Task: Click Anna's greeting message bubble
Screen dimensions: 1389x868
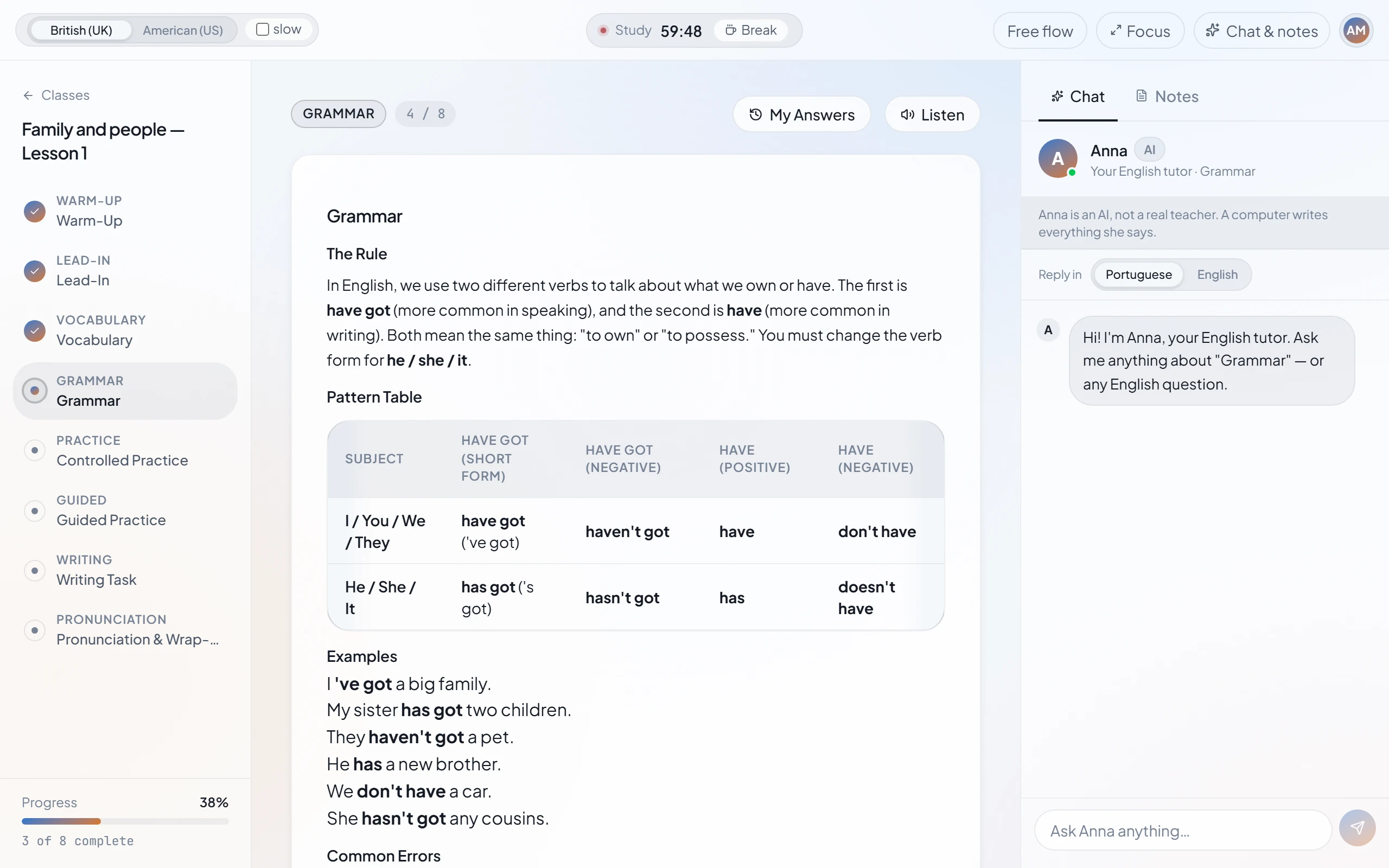Action: 1212,361
